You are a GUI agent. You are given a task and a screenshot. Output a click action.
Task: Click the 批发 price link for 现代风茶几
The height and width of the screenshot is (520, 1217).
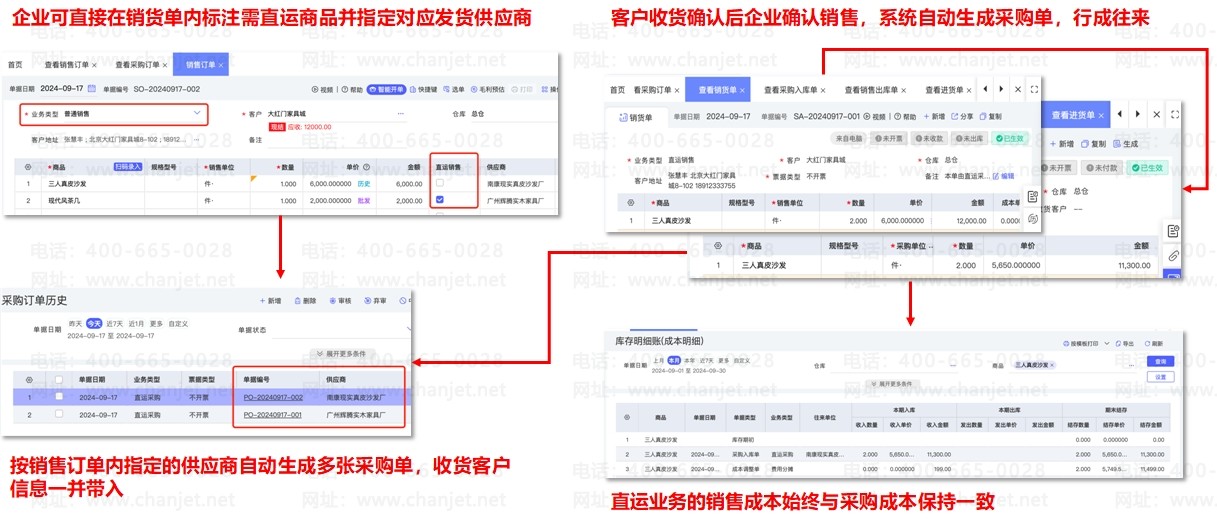pyautogui.click(x=364, y=200)
